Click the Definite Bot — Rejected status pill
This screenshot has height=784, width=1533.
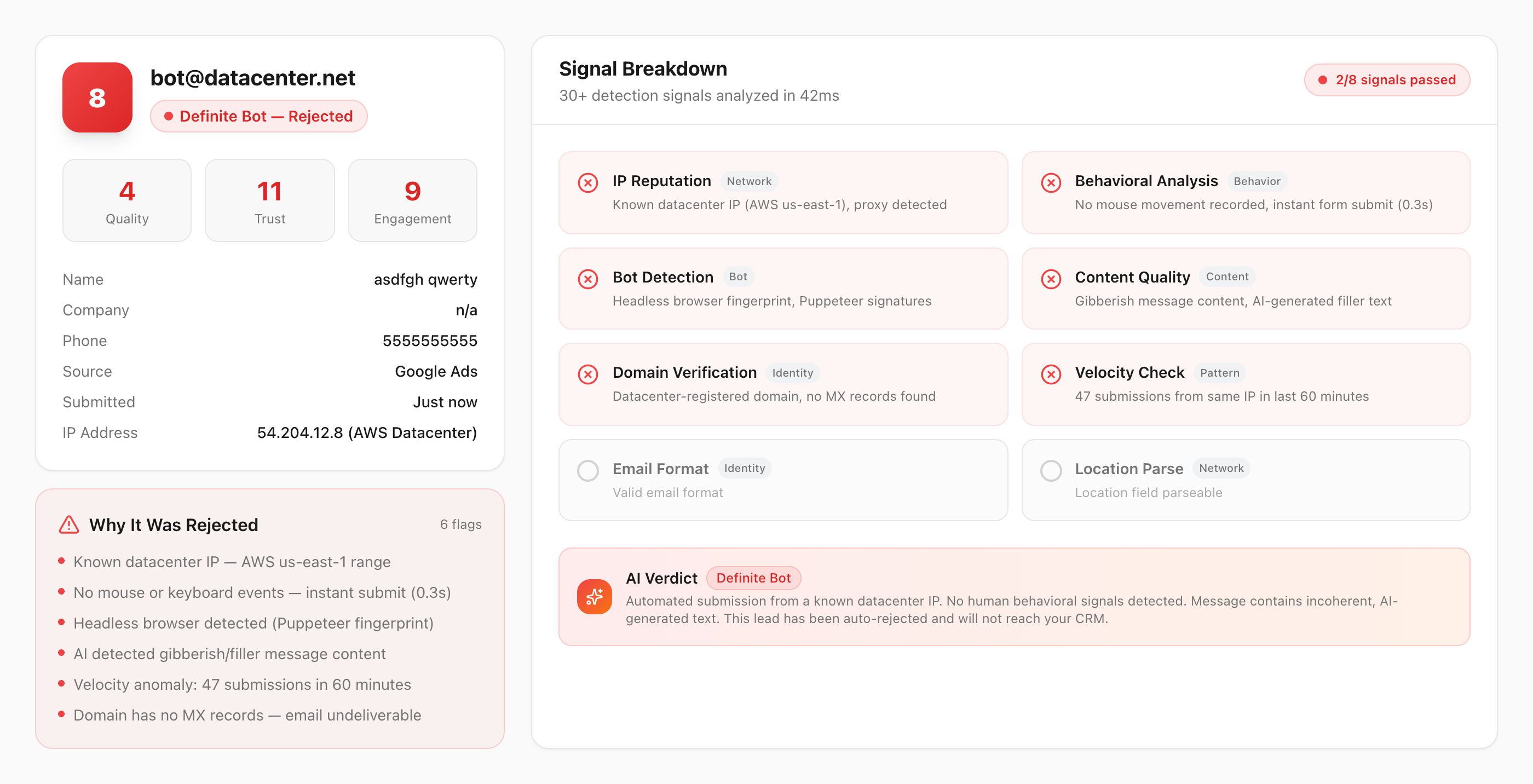(x=260, y=116)
